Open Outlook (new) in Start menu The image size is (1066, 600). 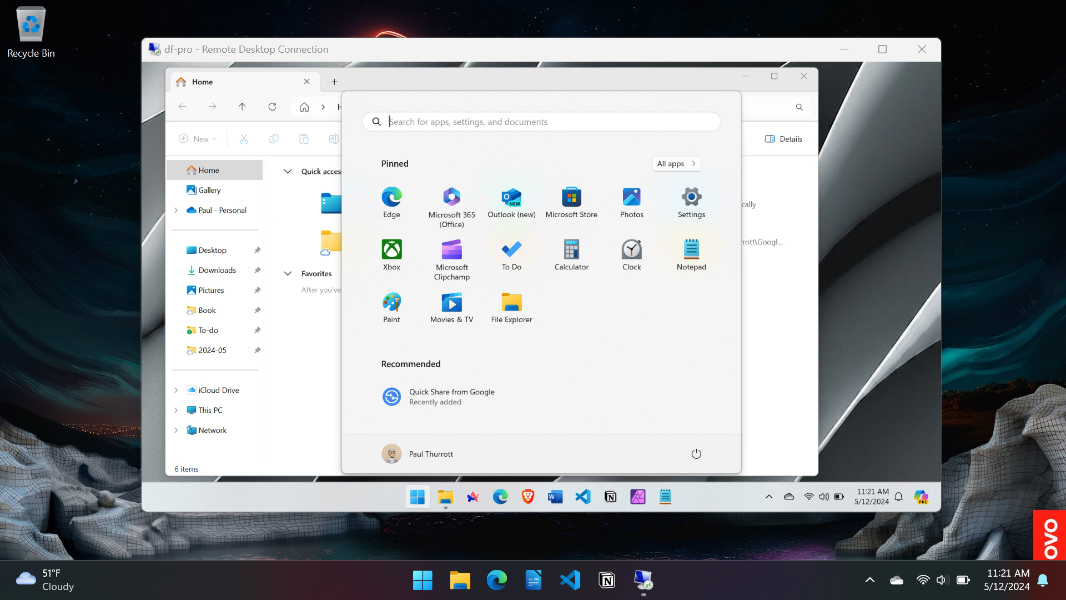[x=511, y=202]
